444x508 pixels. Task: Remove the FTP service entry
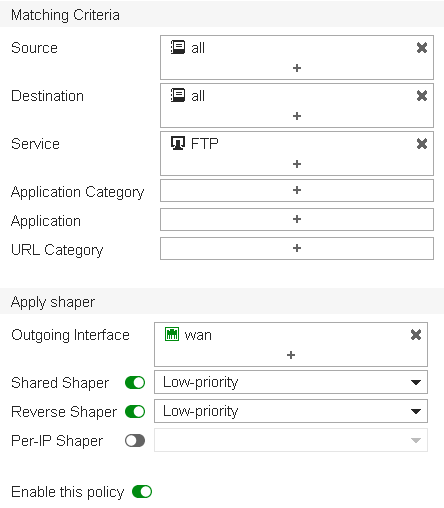422,144
